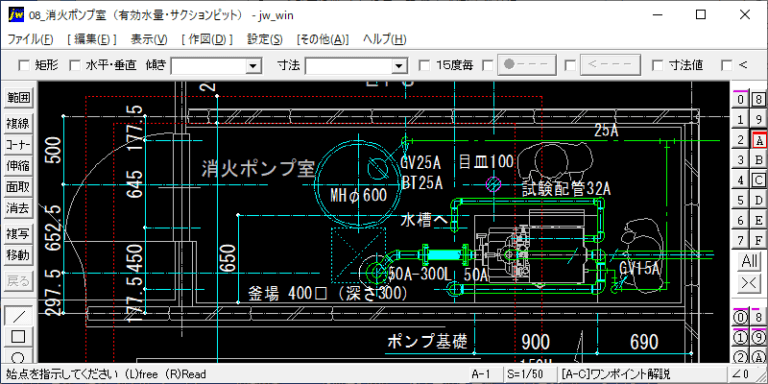Select circled layer group 1
The image size is (768, 384).
pos(741,337)
